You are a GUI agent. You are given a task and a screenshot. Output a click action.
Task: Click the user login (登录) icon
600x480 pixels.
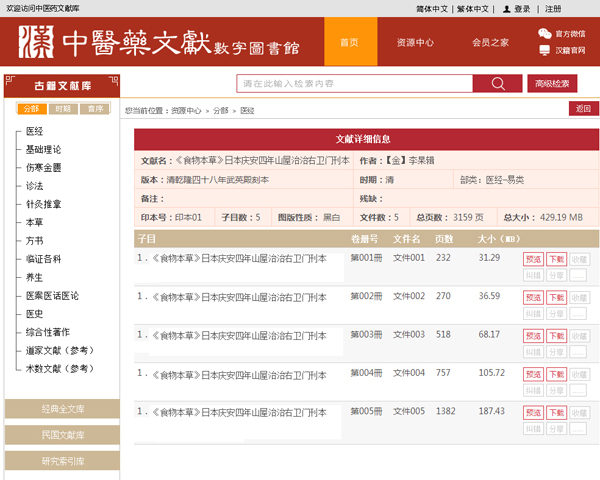[x=507, y=9]
